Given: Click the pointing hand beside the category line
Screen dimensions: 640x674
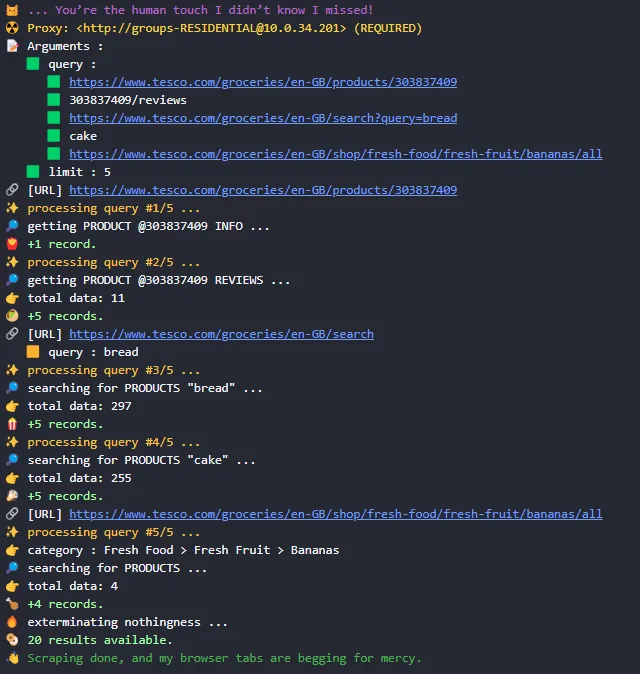Looking at the screenshot, I should [12, 550].
